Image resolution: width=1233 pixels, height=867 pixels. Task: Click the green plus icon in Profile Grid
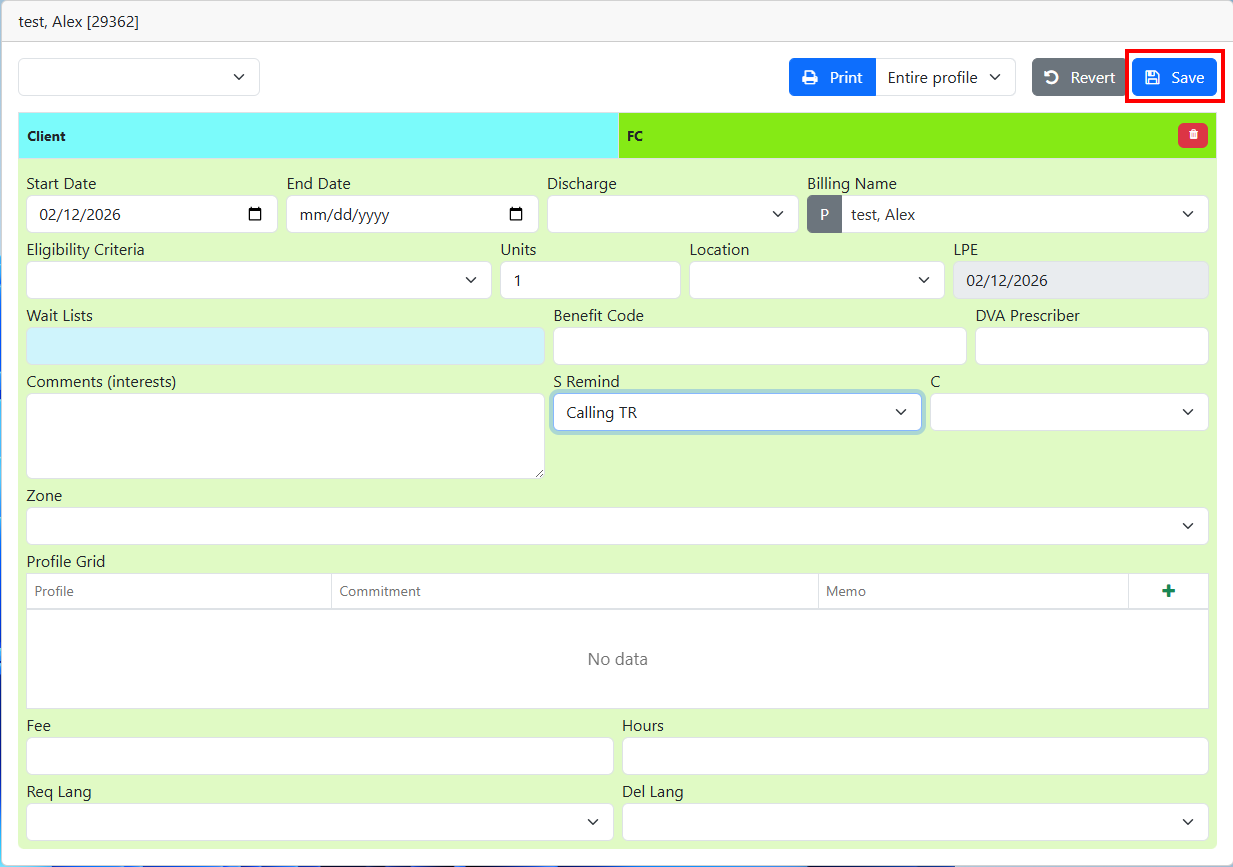point(1168,591)
